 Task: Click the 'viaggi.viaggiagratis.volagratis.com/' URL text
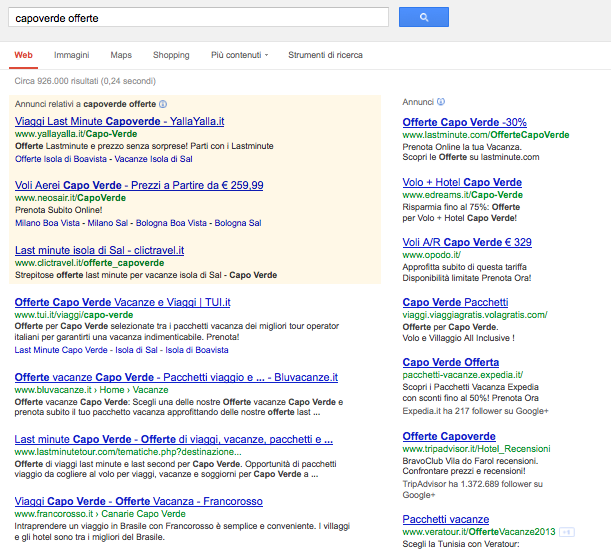tap(475, 315)
